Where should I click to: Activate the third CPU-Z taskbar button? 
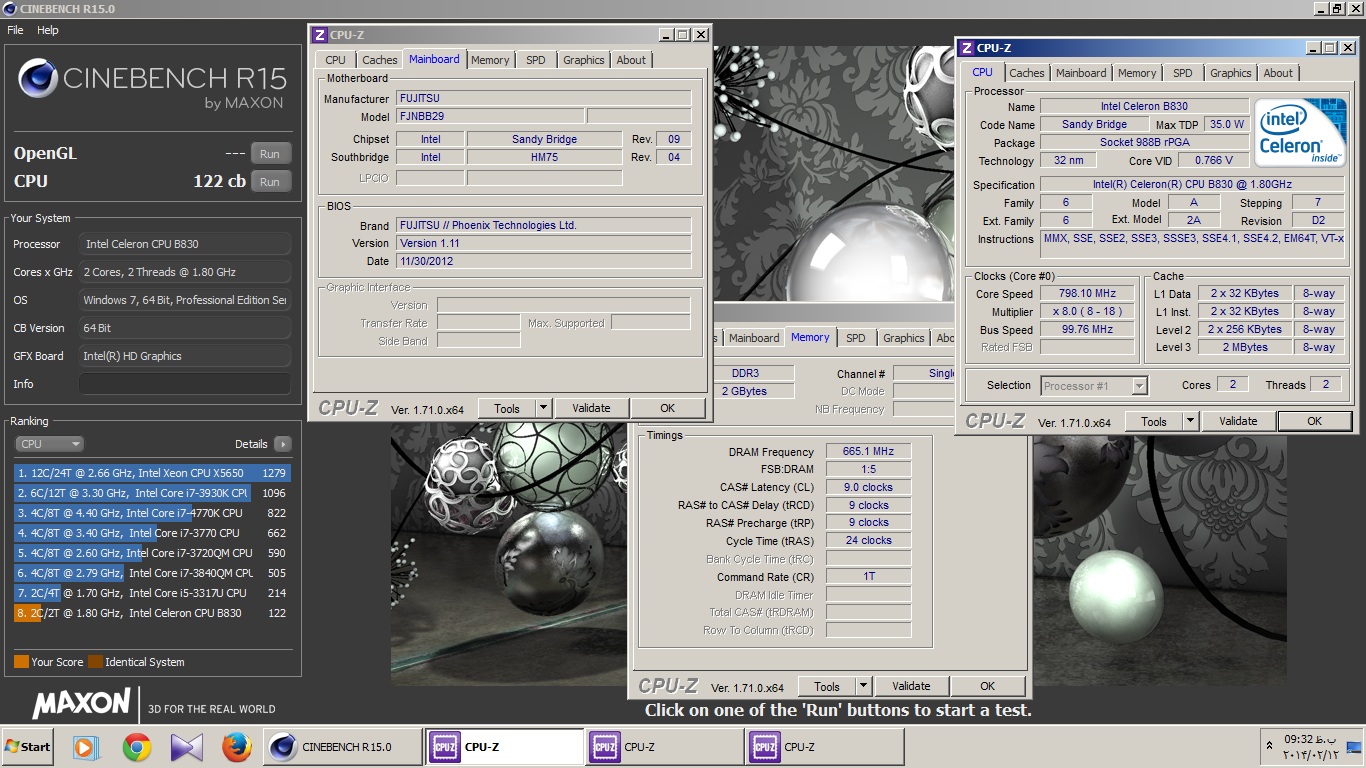tap(824, 747)
